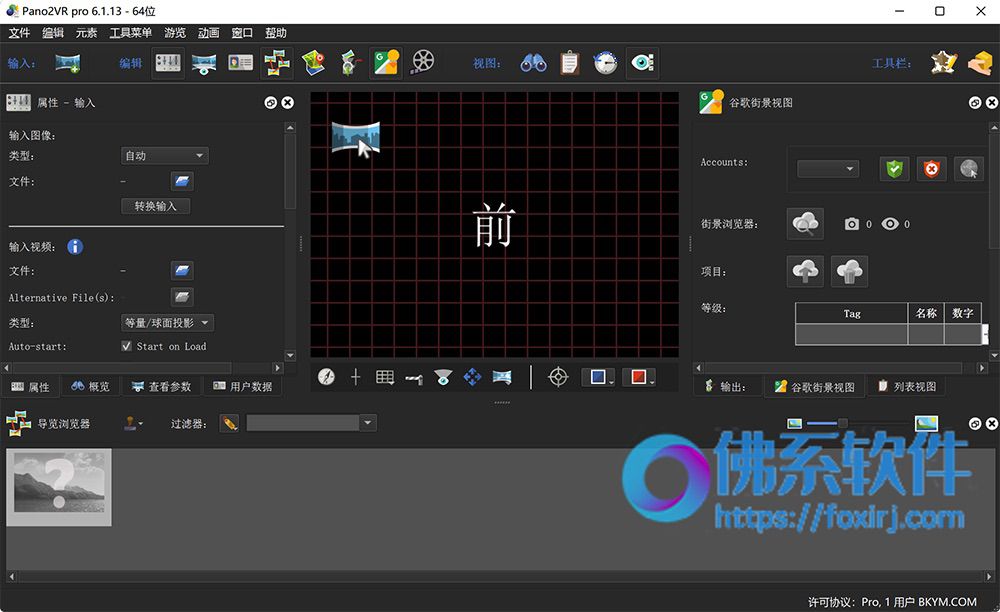Viewport: 1000px width, 612px height.
Task: Open the Skin Editor toolbar icon
Action: (349, 63)
